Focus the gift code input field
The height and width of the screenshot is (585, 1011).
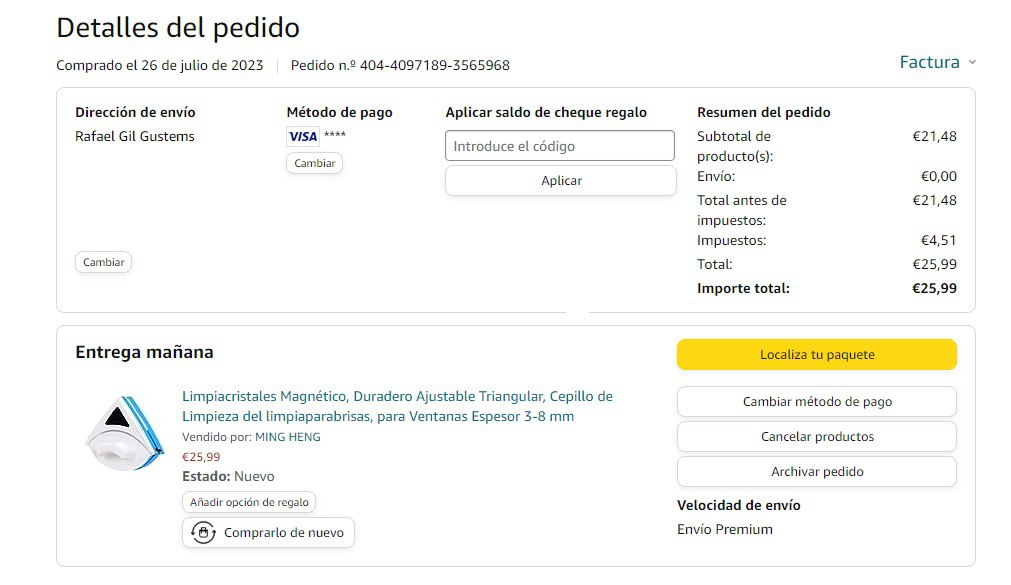click(x=560, y=146)
